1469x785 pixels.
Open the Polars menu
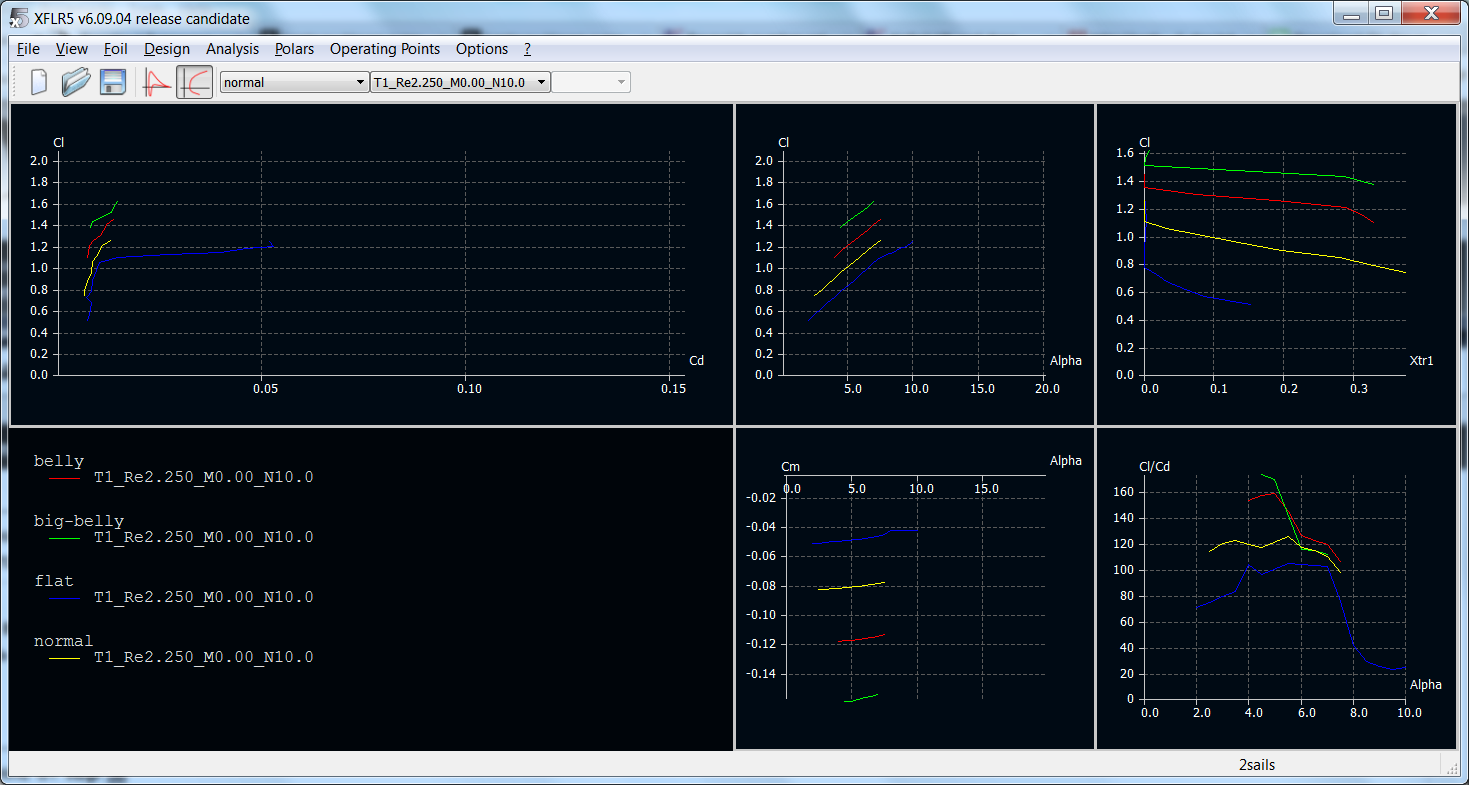(294, 49)
